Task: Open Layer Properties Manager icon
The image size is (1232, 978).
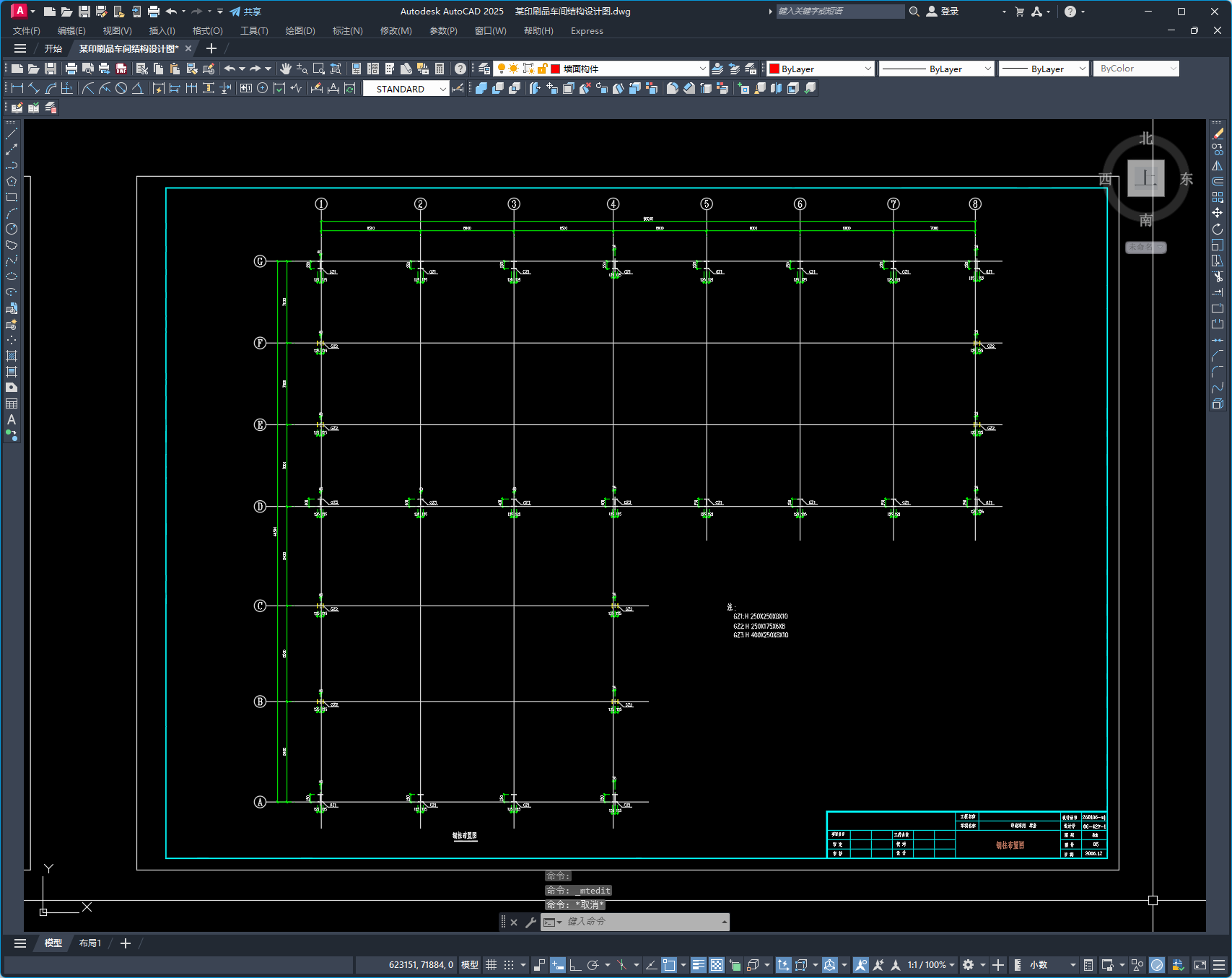Action: coord(484,69)
